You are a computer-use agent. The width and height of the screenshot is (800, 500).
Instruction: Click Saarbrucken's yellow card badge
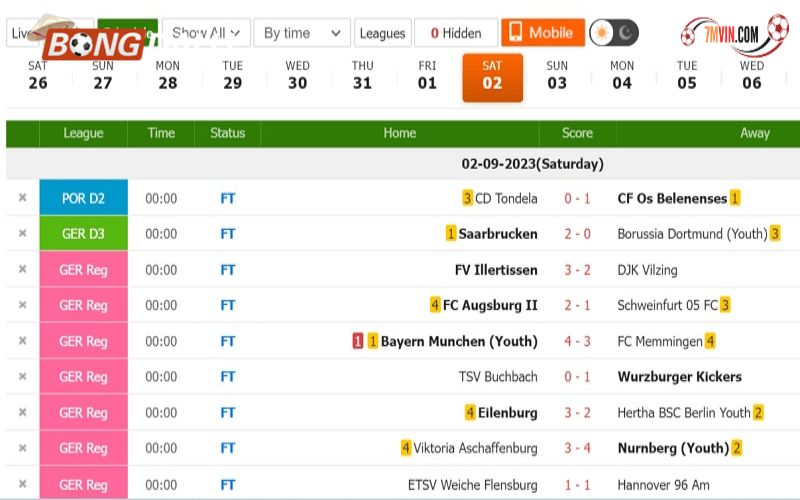[x=451, y=234]
